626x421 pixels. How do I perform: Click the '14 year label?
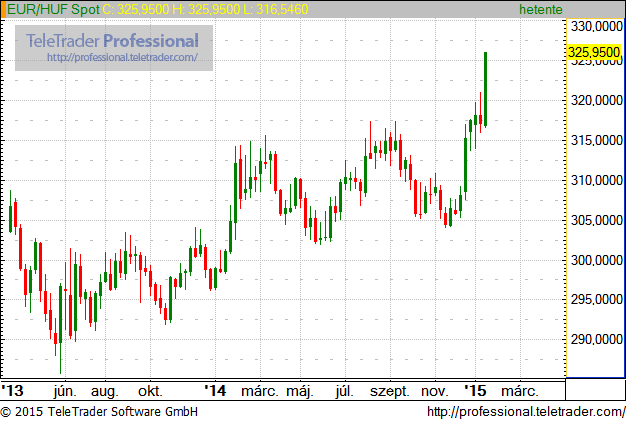click(215, 391)
